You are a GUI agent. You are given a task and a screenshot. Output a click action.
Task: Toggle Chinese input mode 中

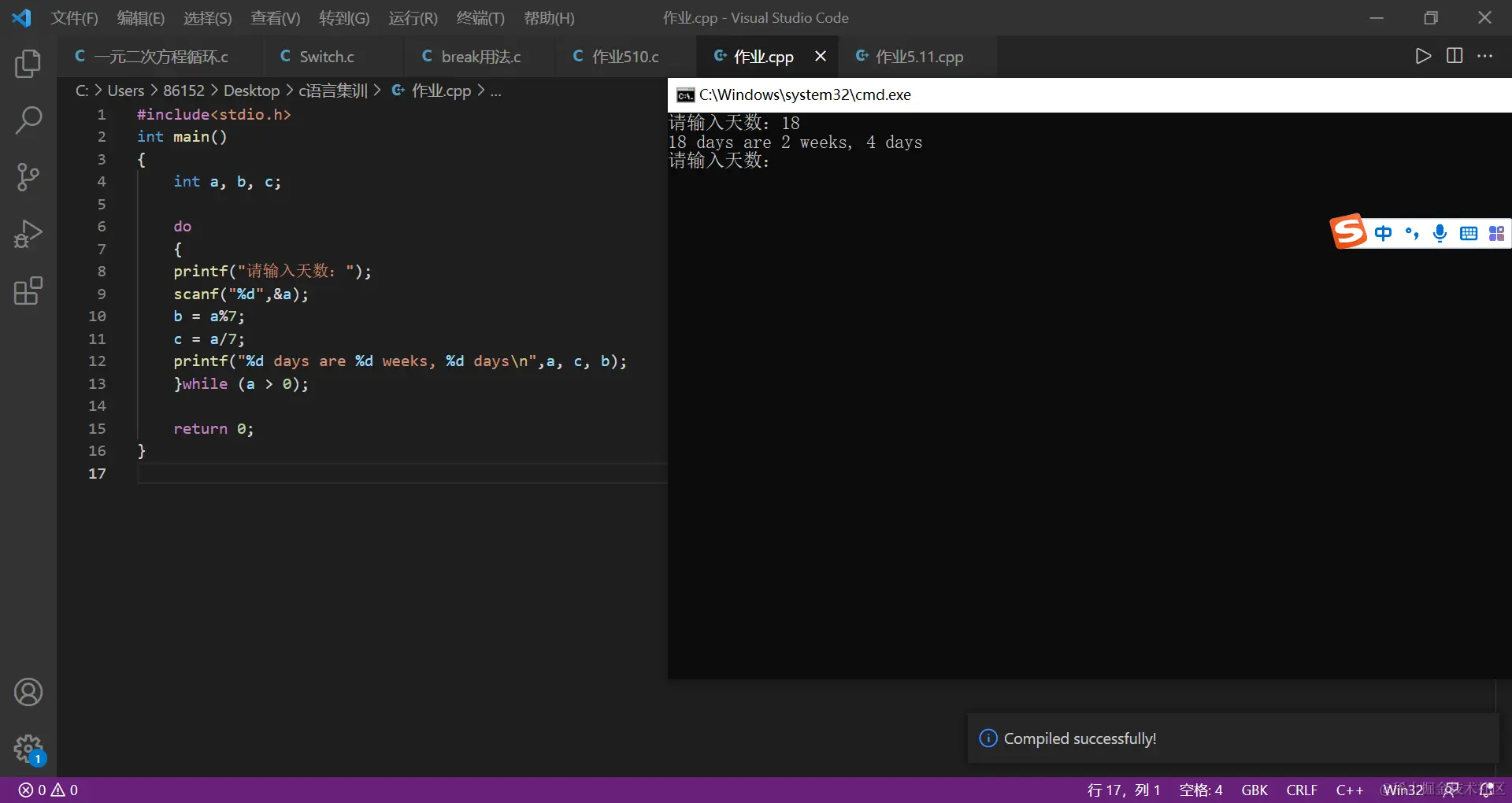pyautogui.click(x=1383, y=233)
